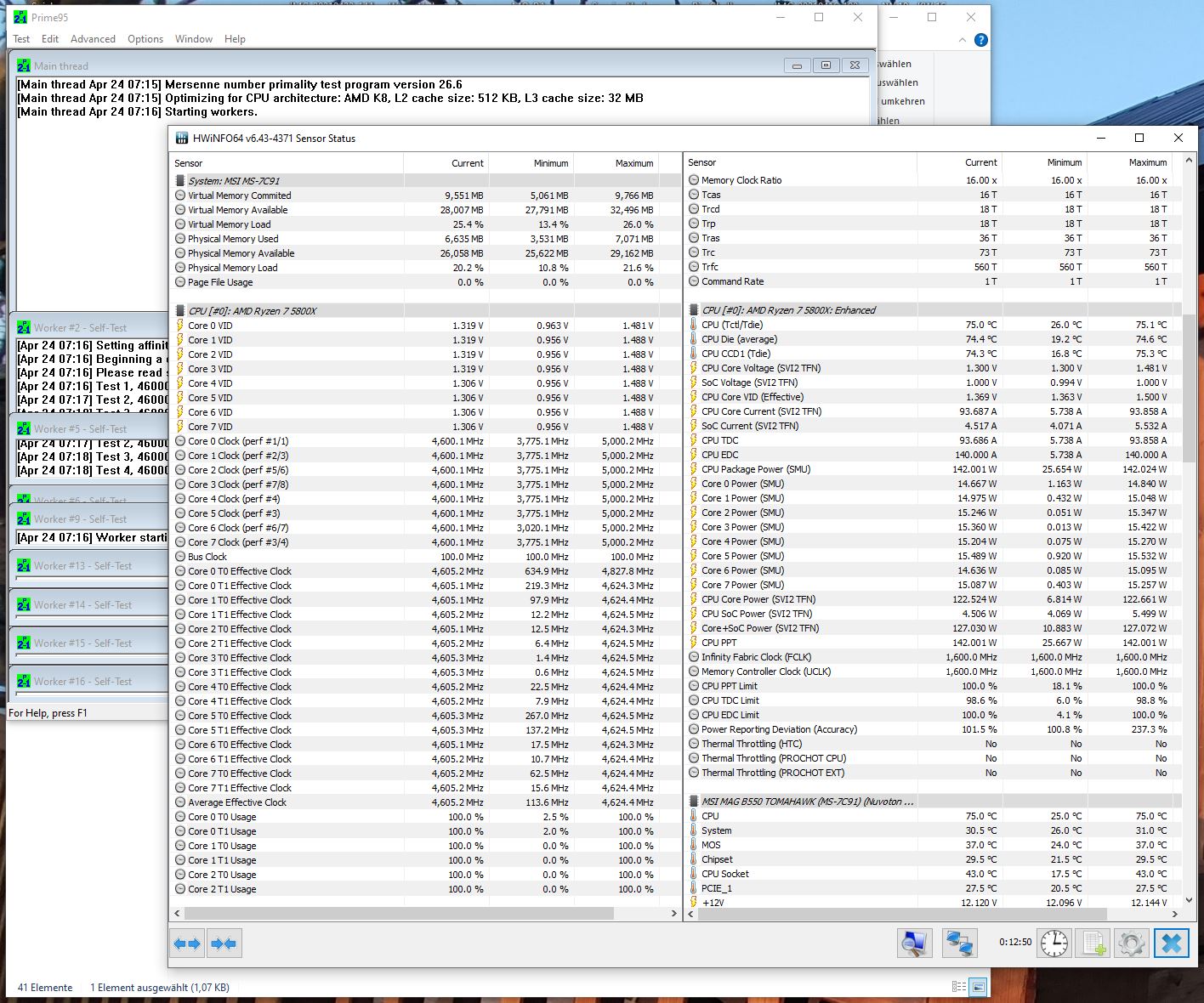Select the CPU PPT sensor row

(933, 643)
